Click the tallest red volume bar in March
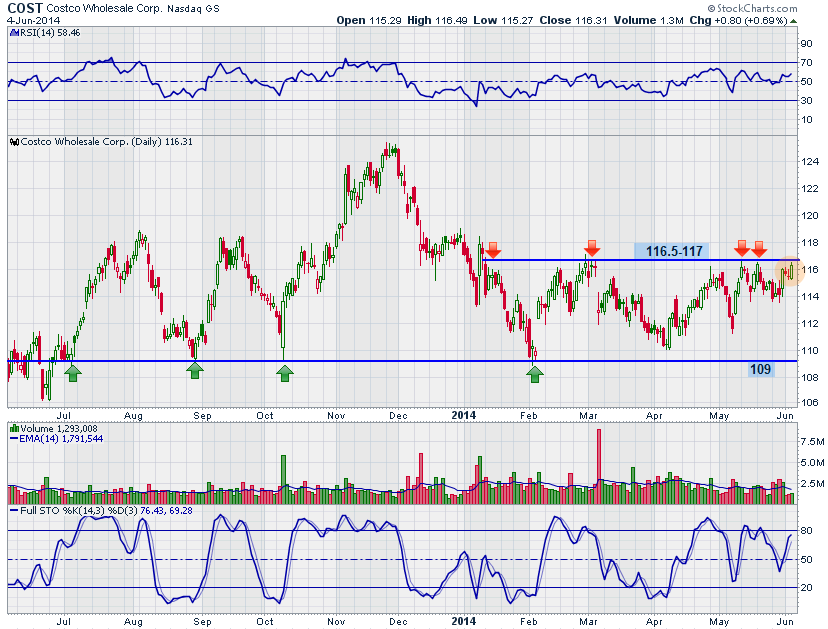The width and height of the screenshot is (828, 629). 599,466
